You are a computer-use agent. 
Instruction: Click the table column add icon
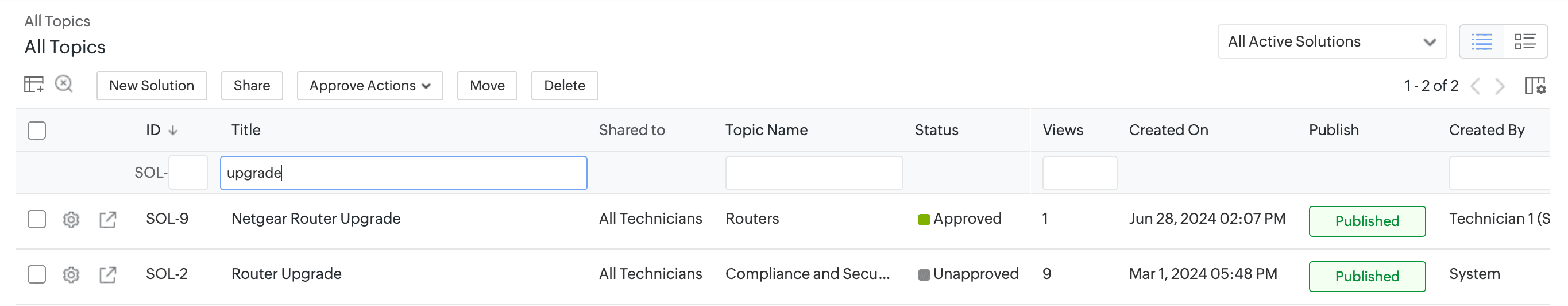pos(33,85)
